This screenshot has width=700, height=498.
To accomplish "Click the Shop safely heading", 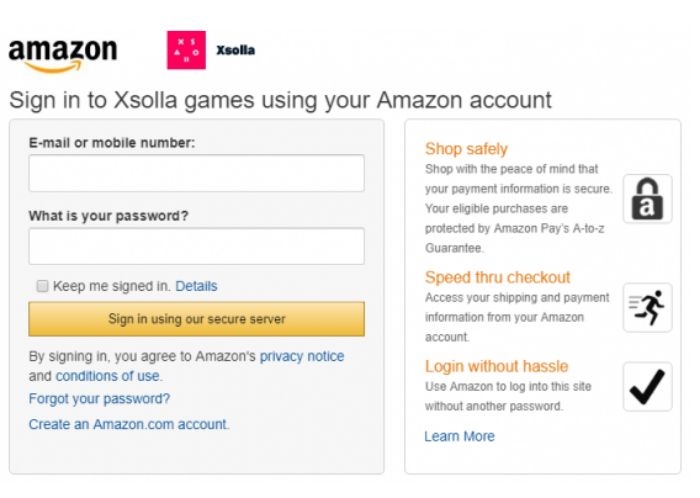I will [x=466, y=149].
